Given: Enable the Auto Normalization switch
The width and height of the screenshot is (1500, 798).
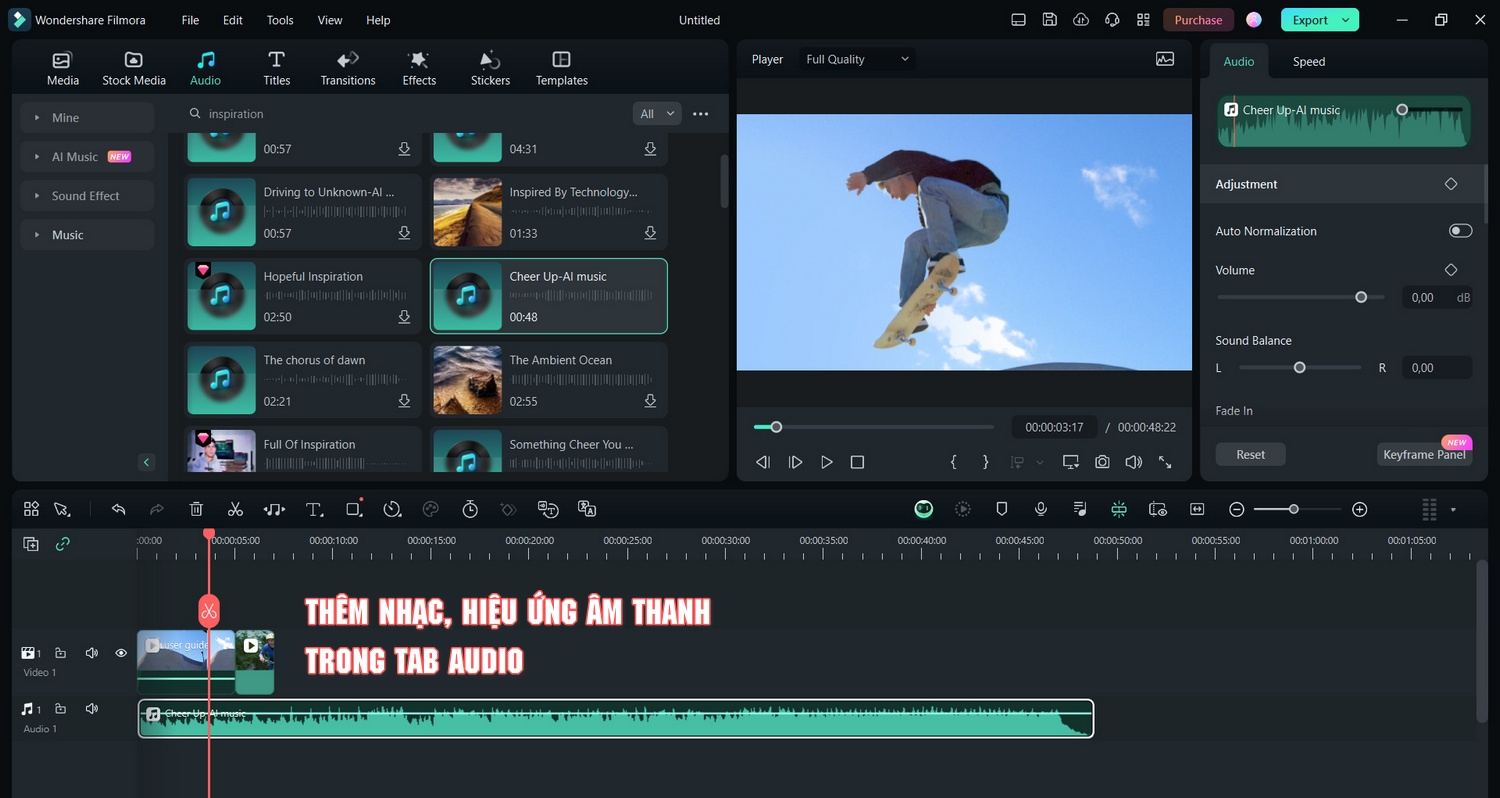Looking at the screenshot, I should (x=1460, y=231).
